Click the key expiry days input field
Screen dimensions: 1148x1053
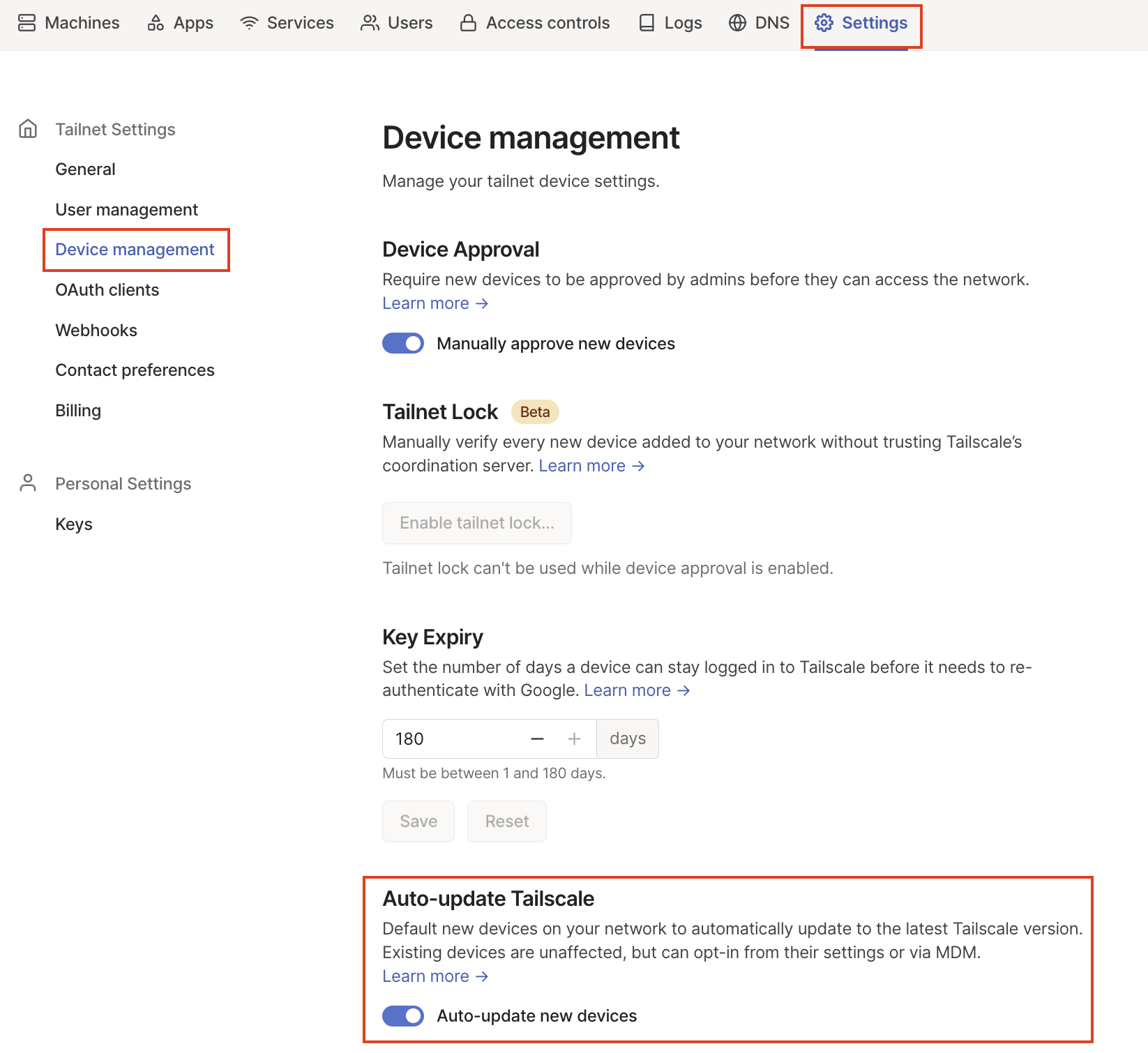pos(453,739)
